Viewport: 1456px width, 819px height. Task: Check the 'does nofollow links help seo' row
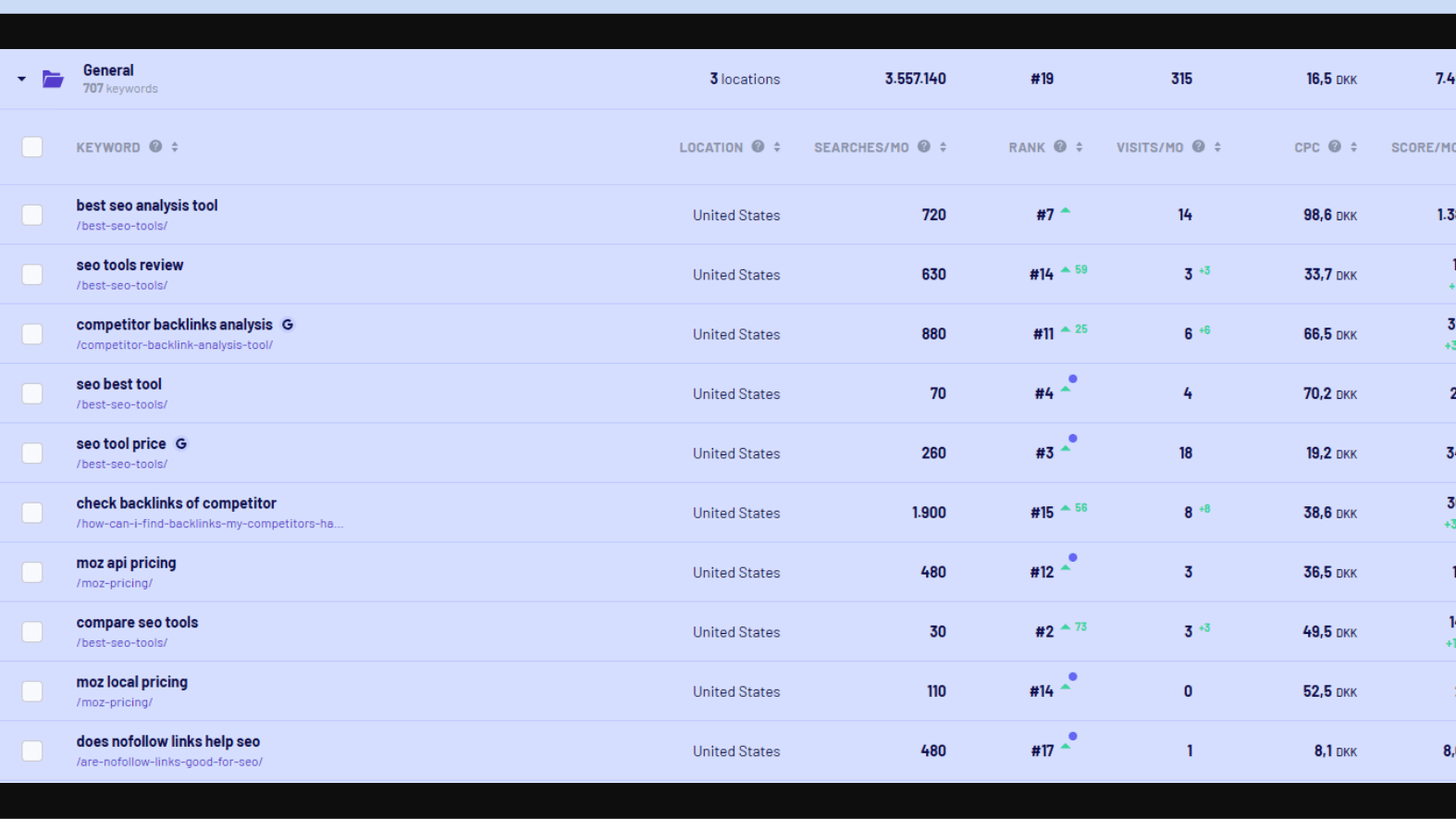[32, 751]
